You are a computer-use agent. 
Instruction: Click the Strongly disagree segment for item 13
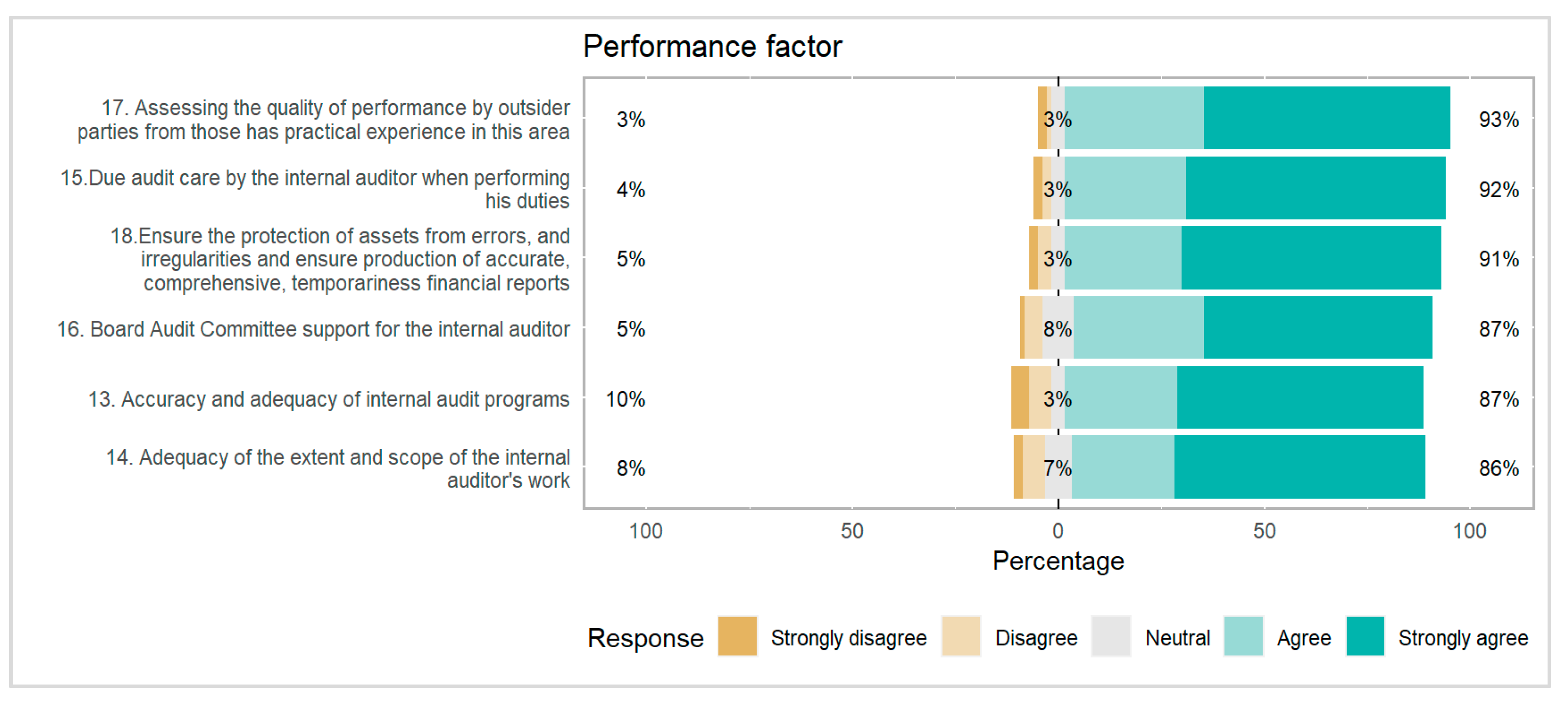[1020, 397]
